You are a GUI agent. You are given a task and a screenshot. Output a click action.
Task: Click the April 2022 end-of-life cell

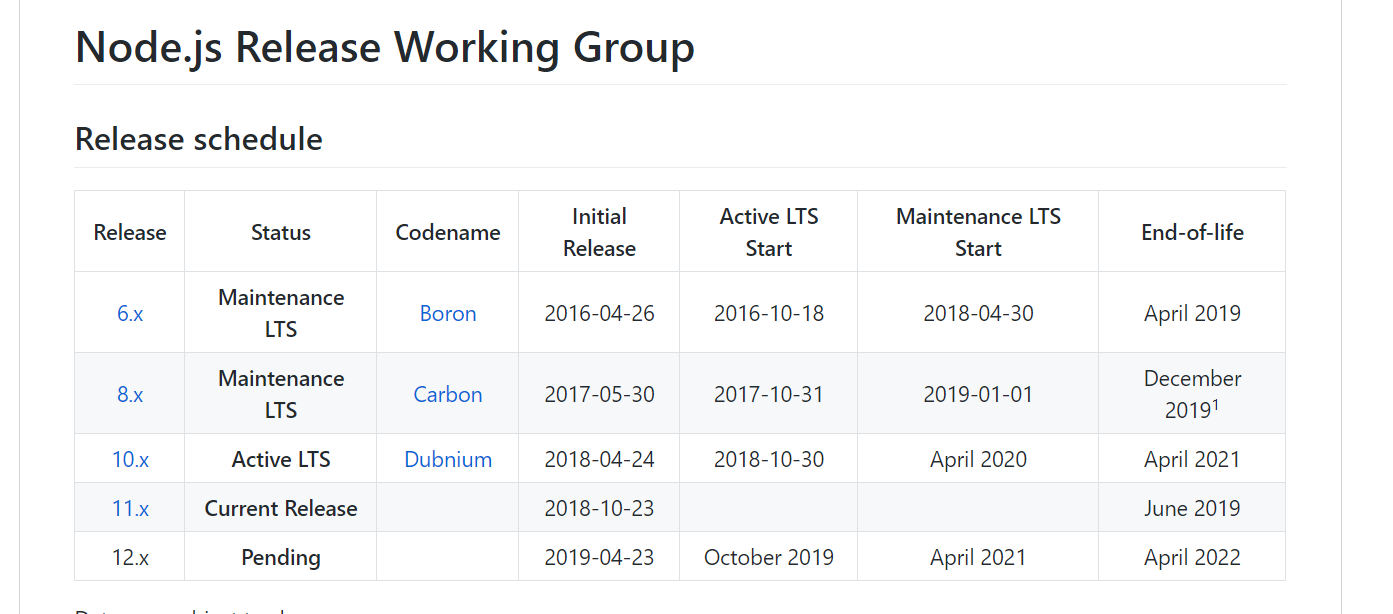[x=1192, y=557]
